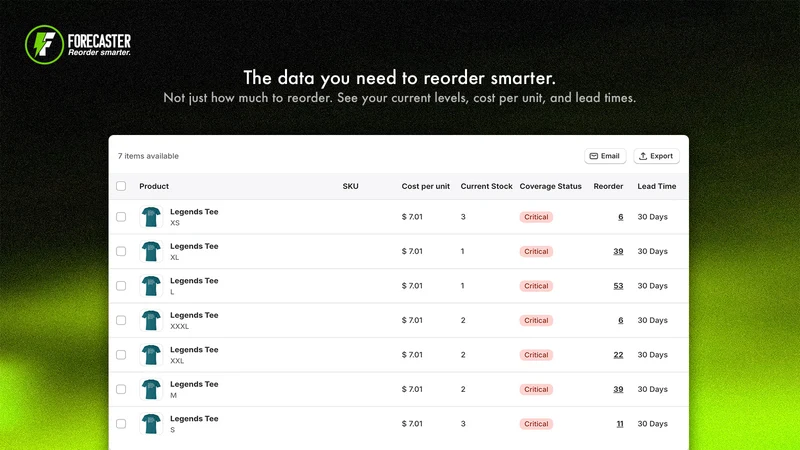This screenshot has width=800, height=450.
Task: Open the Legends Tee L shirt thumbnail
Action: (151, 286)
